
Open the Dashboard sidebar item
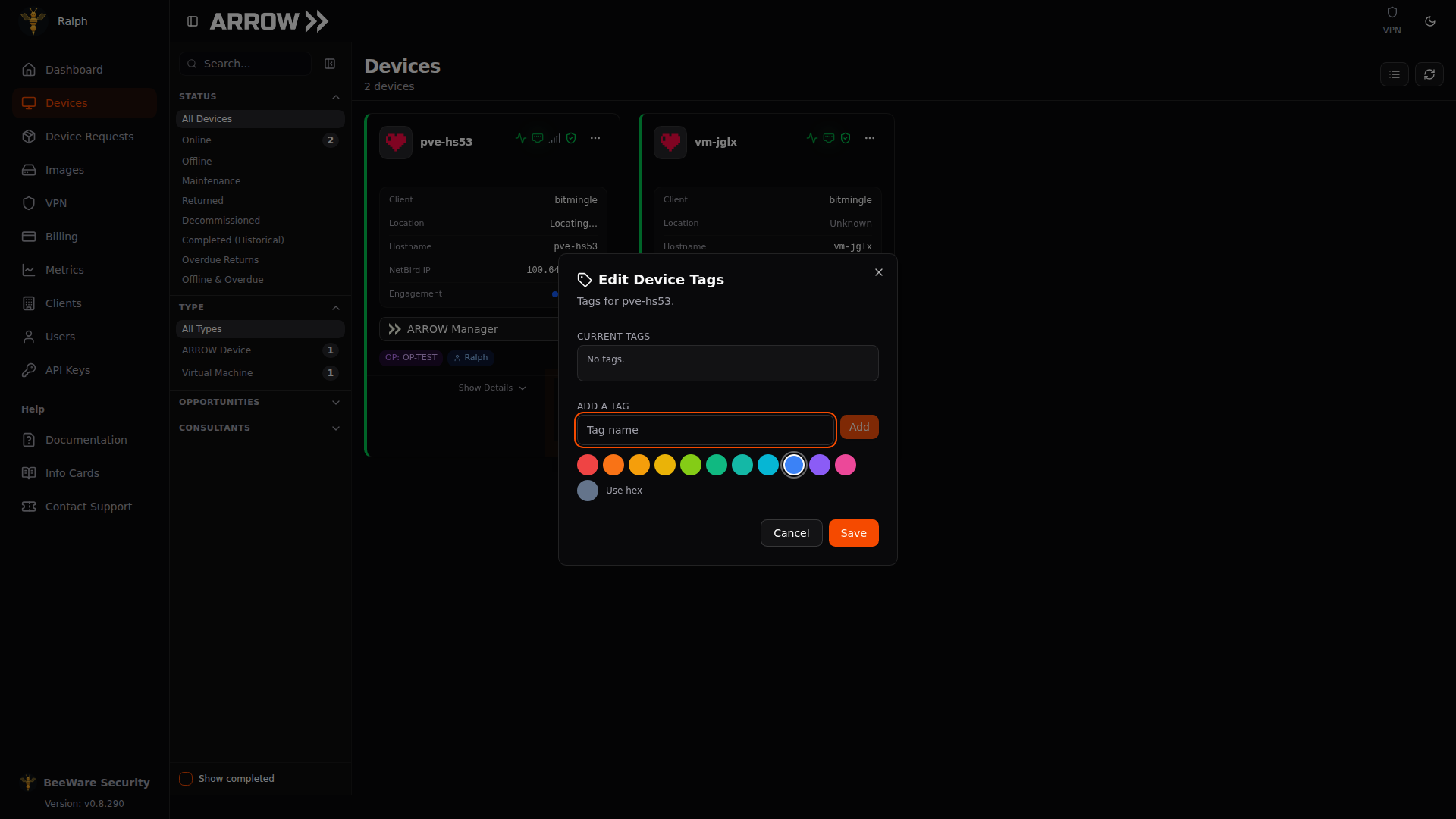pyautogui.click(x=84, y=70)
